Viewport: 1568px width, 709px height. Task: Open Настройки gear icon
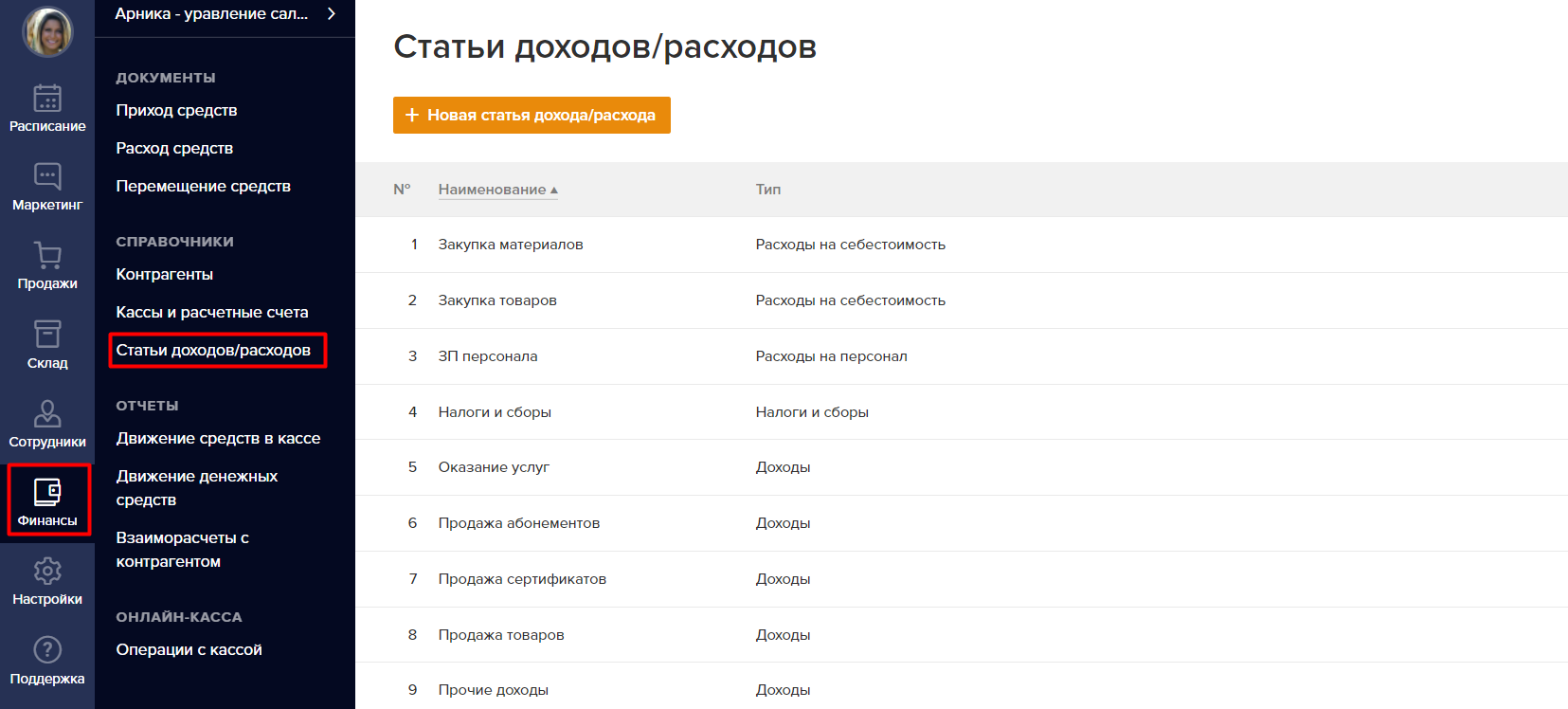[x=47, y=572]
